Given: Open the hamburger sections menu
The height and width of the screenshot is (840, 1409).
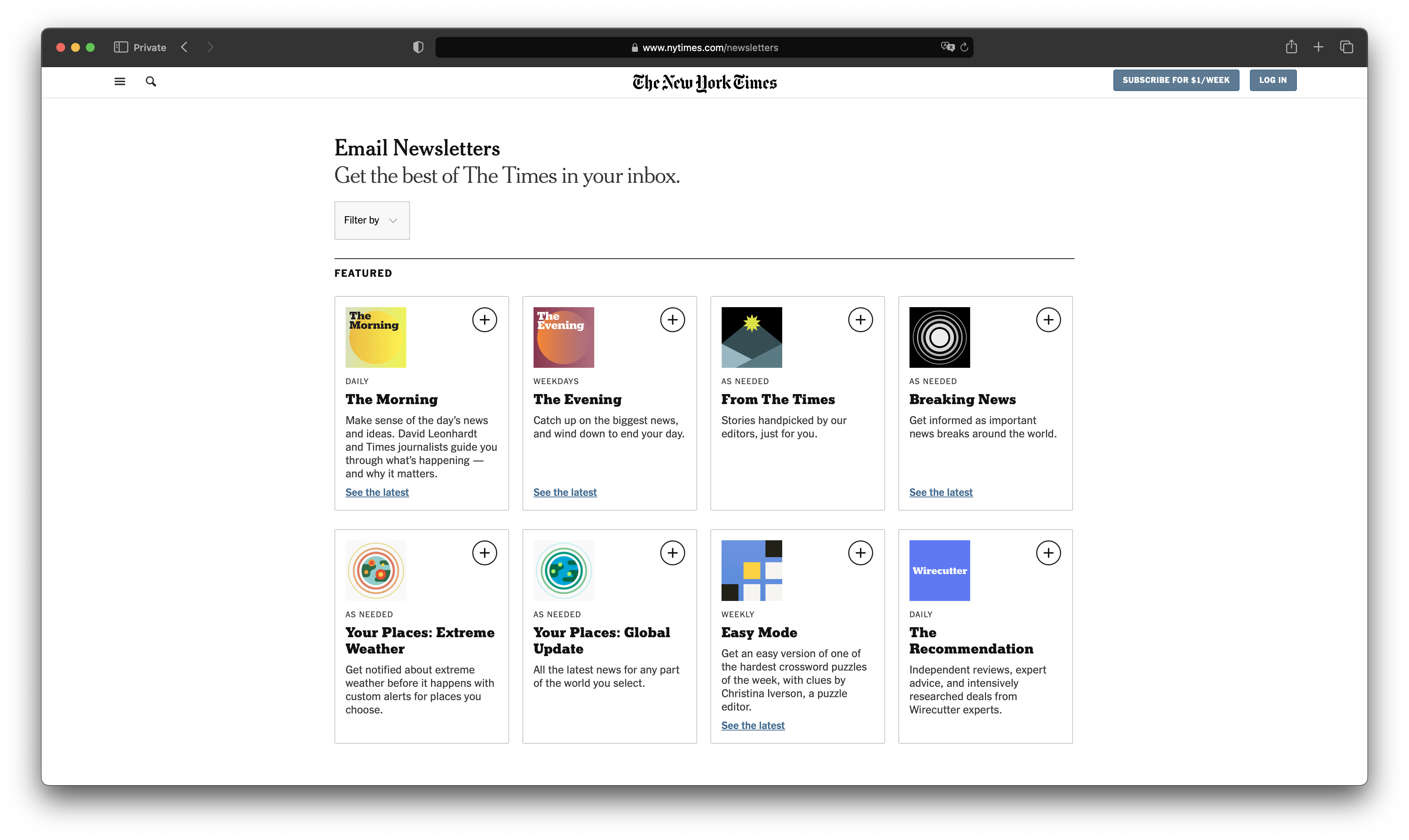Looking at the screenshot, I should tap(120, 81).
